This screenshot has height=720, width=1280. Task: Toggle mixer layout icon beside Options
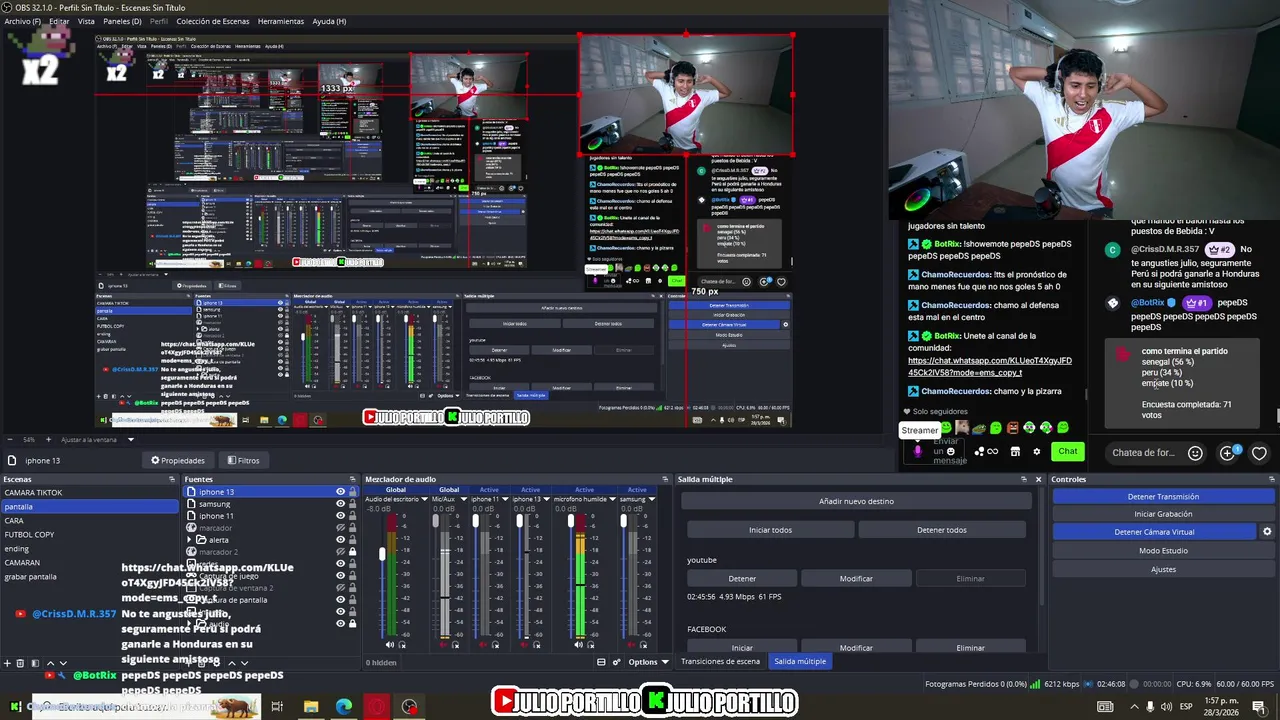[601, 662]
